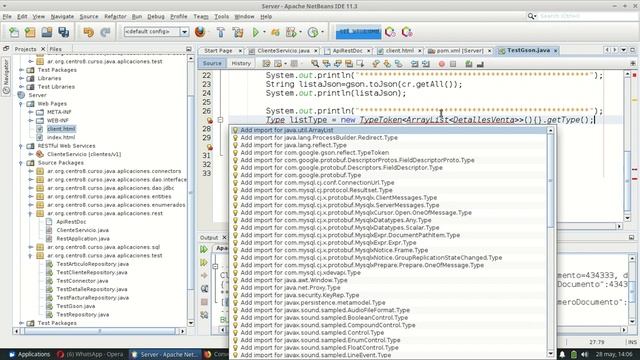Select Add import for java.awt.Window.Type
The width and height of the screenshot is (640, 360).
point(389,280)
